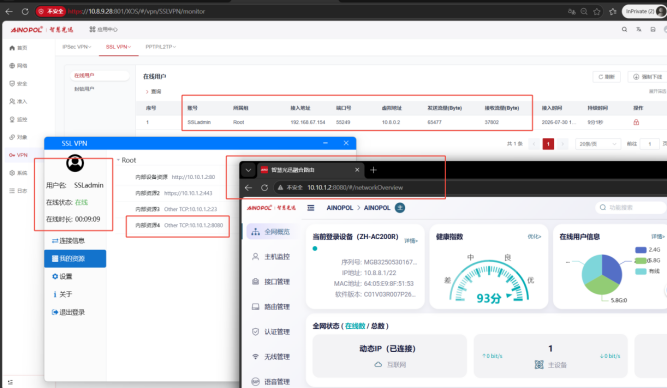Open the 详情 link on 在线用户信息 card

click(x=658, y=237)
